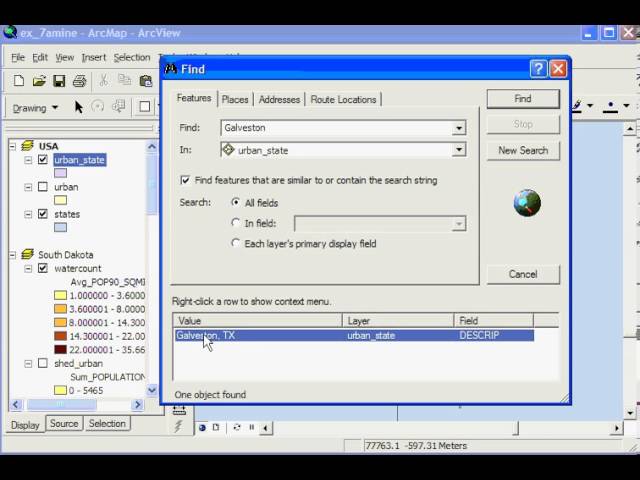Click the 22.000001 dark red legend swatch
Screen dimensions: 640x480
coord(60,349)
